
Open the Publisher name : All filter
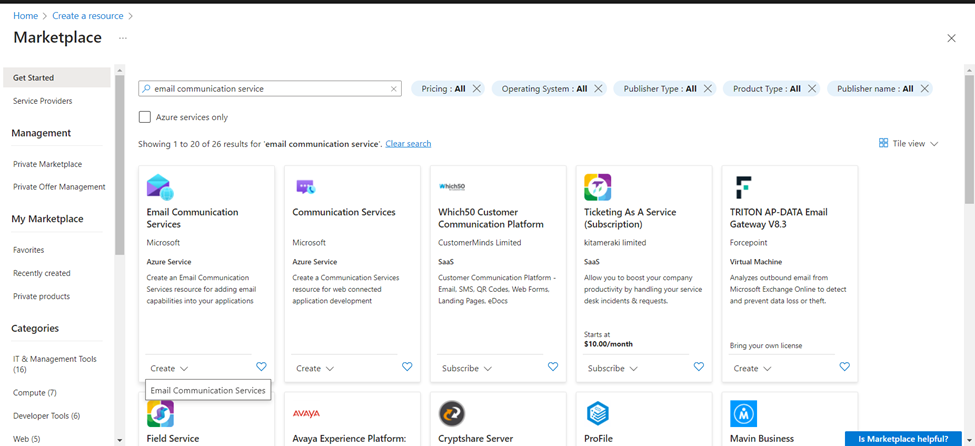click(x=875, y=88)
